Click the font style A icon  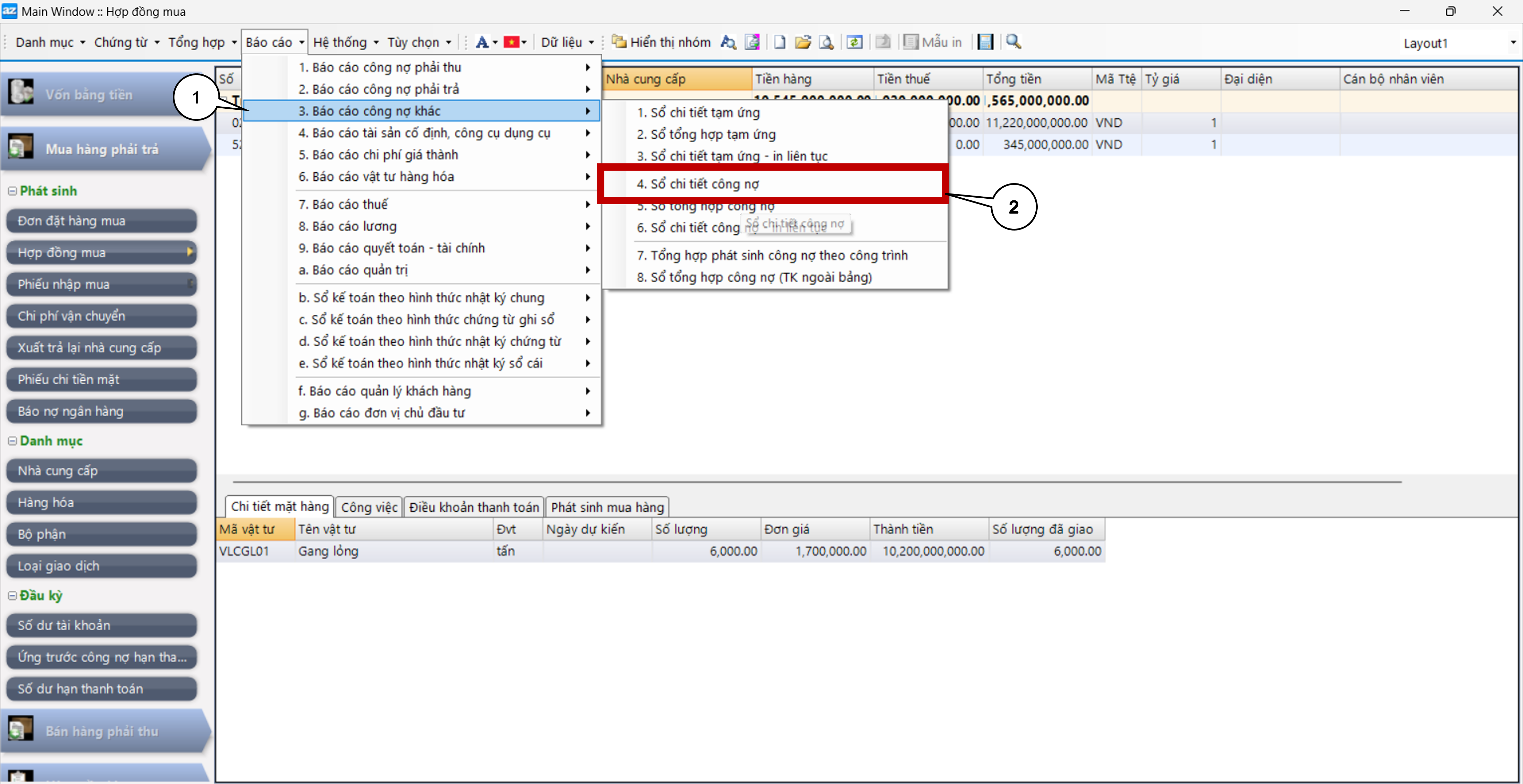coord(481,42)
